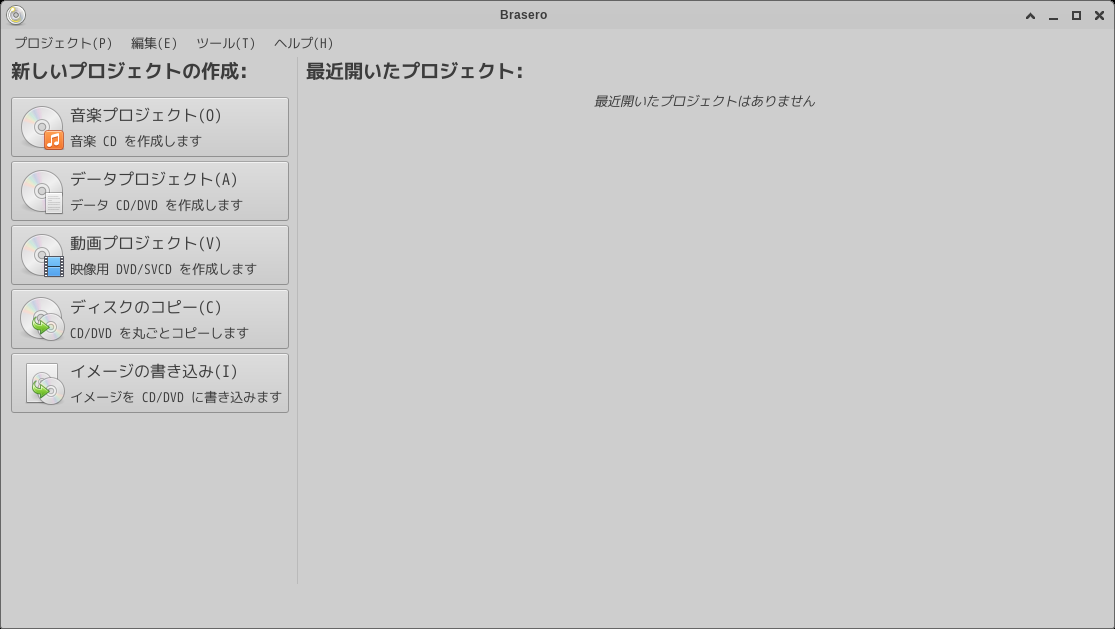
Task: Click the audio CD disc icon
Action: tap(43, 128)
